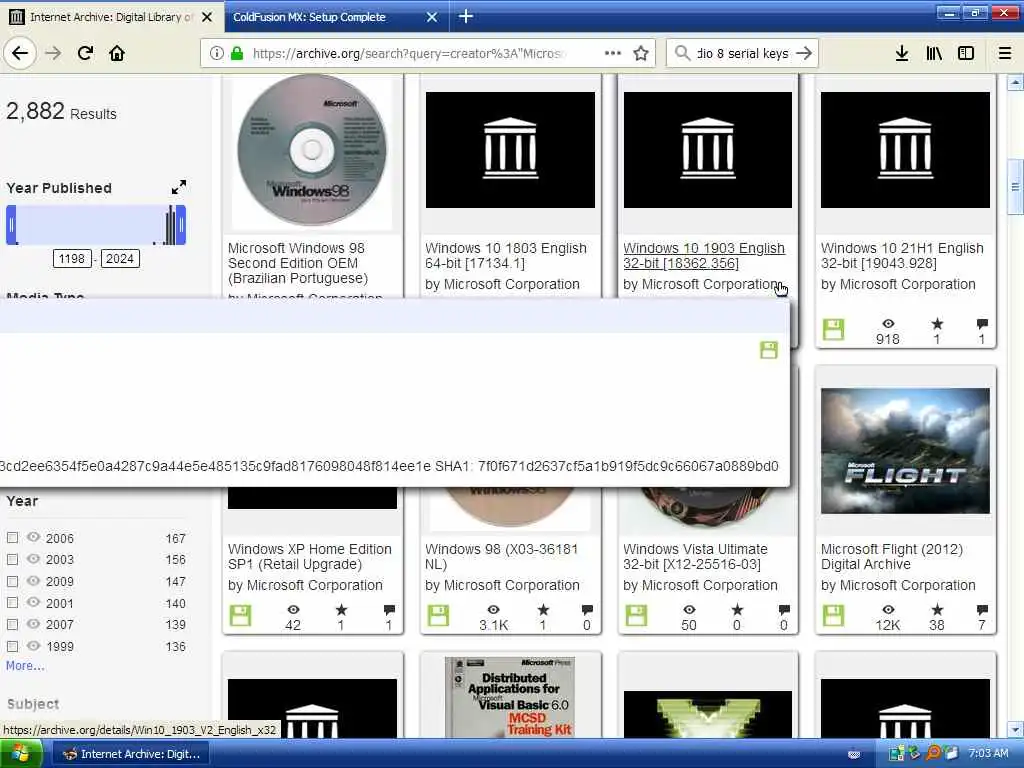Go back to the previous page
The height and width of the screenshot is (768, 1024).
20,53
